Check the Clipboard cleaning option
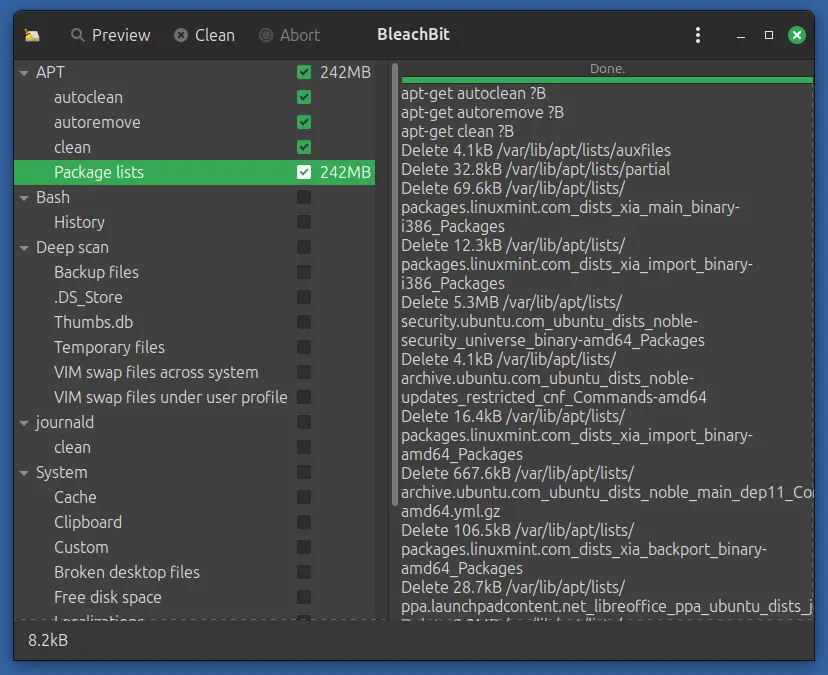This screenshot has width=828, height=675. 302,522
